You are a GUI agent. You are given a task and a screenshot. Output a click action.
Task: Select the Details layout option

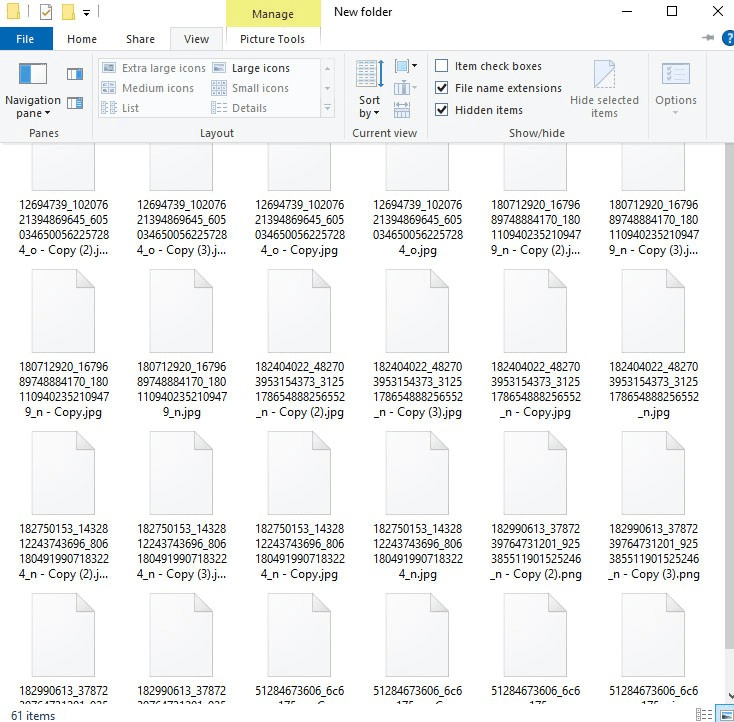[239, 108]
